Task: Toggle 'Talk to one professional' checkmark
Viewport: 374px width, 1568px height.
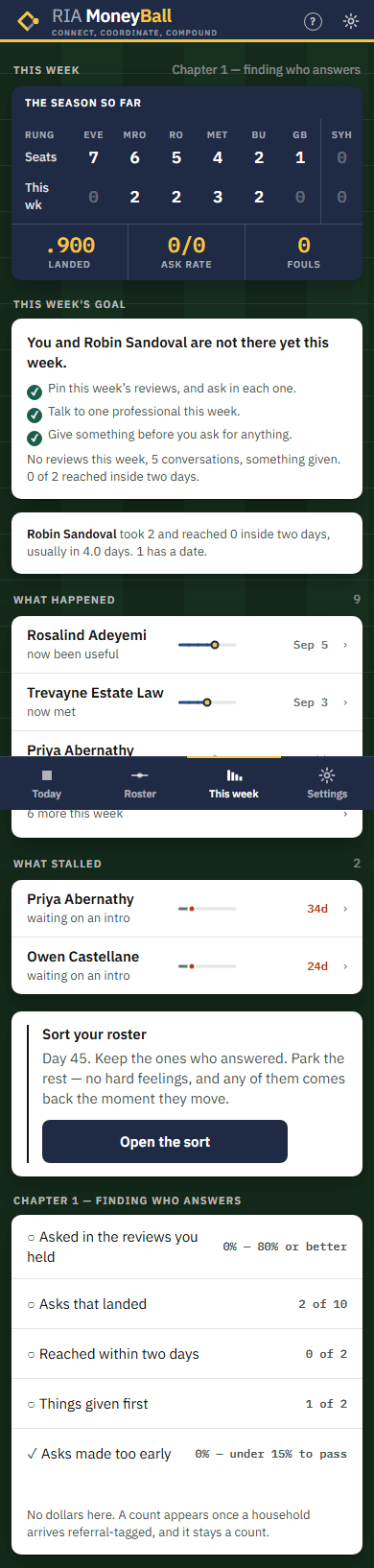Action: 35,414
